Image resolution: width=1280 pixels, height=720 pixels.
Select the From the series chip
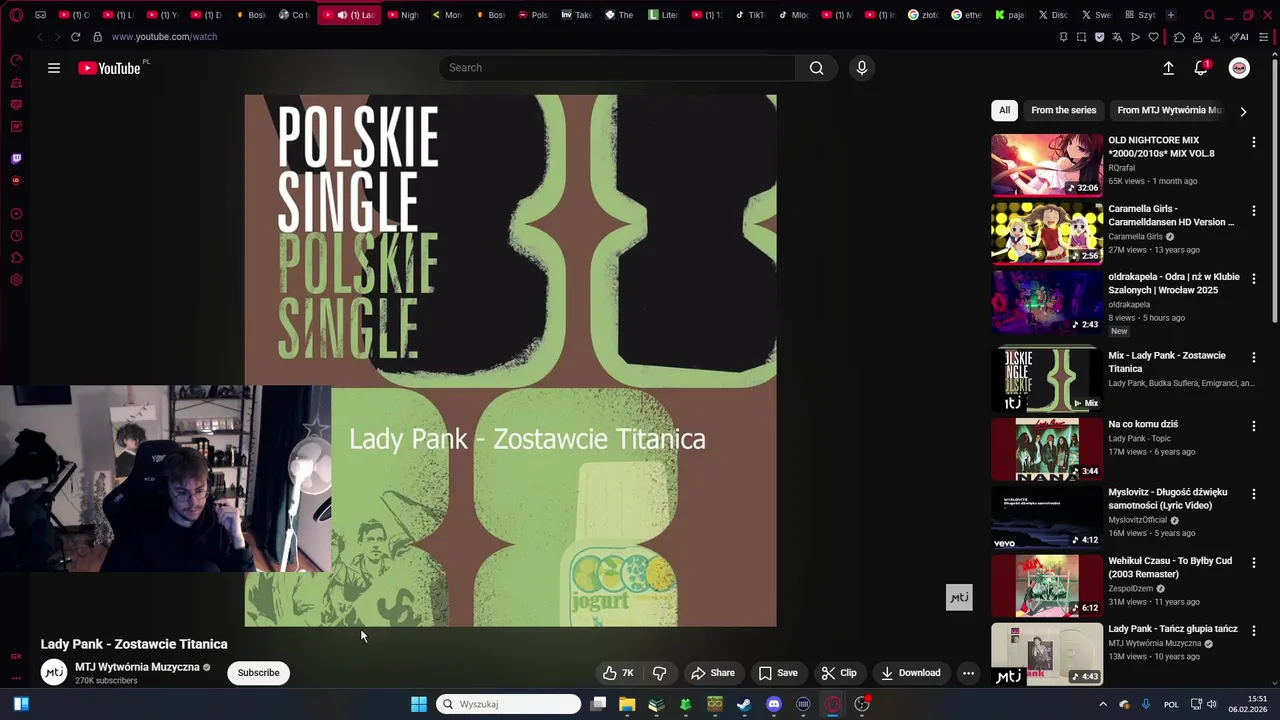(1064, 110)
